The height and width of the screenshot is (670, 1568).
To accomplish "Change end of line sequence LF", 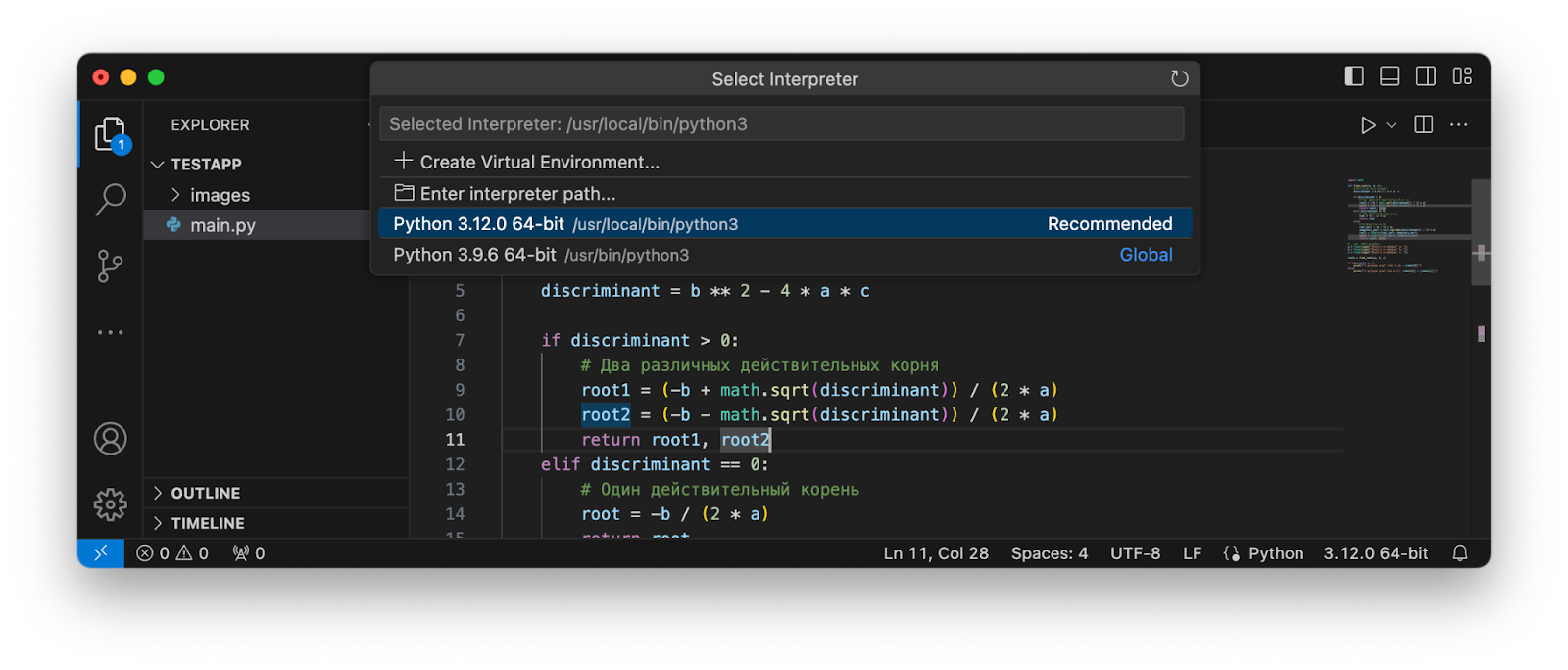I will tap(1192, 553).
